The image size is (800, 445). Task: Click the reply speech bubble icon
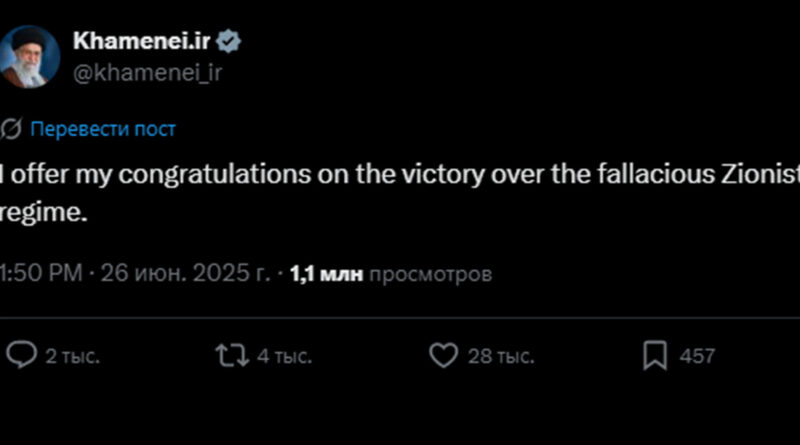point(20,355)
